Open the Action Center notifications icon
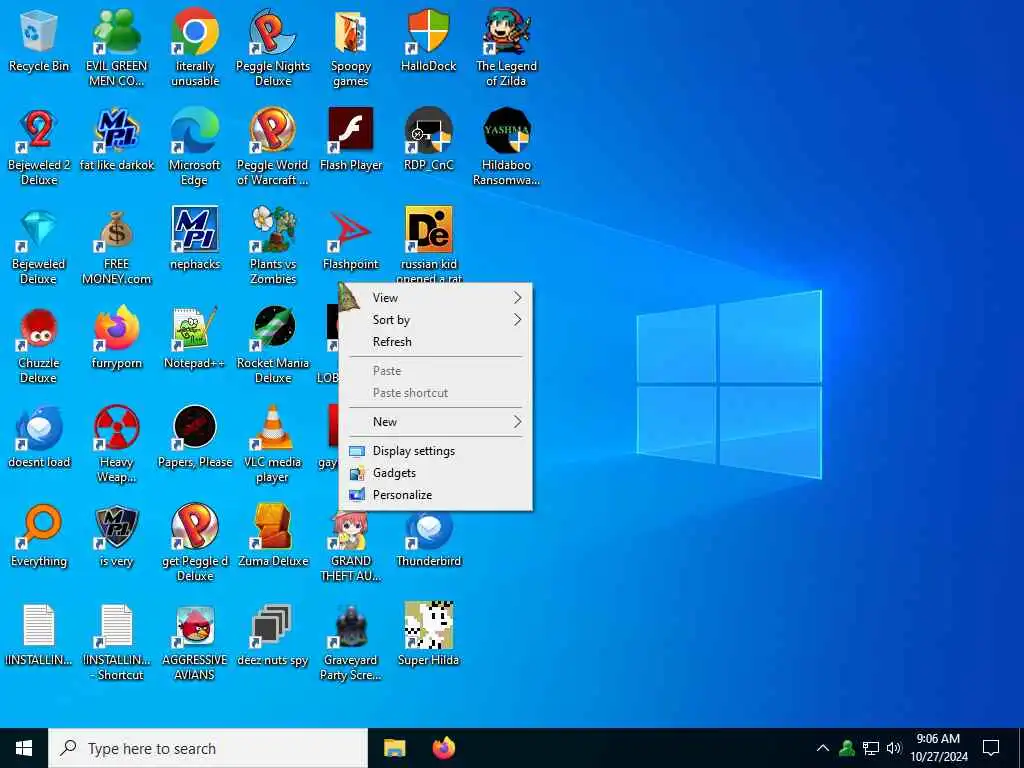 (x=991, y=748)
